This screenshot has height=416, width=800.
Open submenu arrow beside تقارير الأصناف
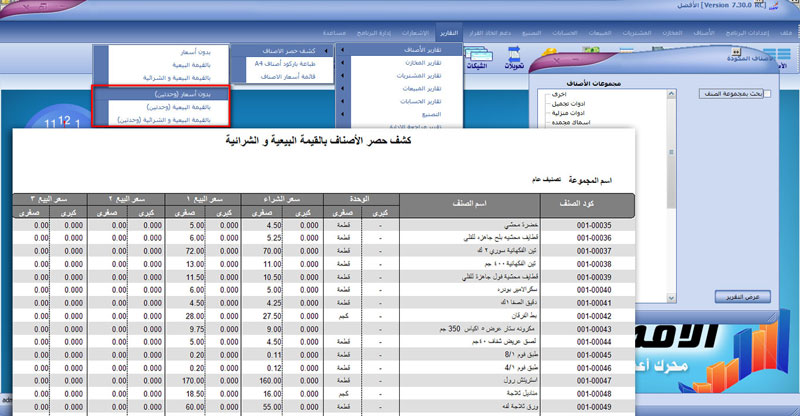pos(342,50)
